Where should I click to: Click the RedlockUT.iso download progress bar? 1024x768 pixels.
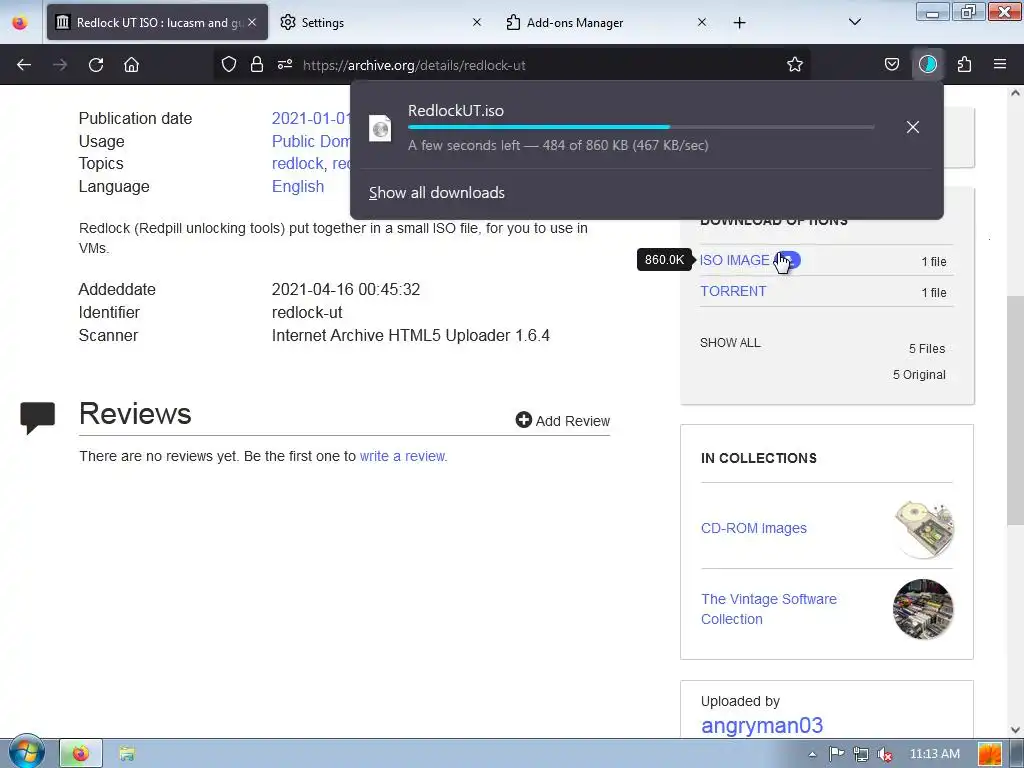tap(641, 127)
